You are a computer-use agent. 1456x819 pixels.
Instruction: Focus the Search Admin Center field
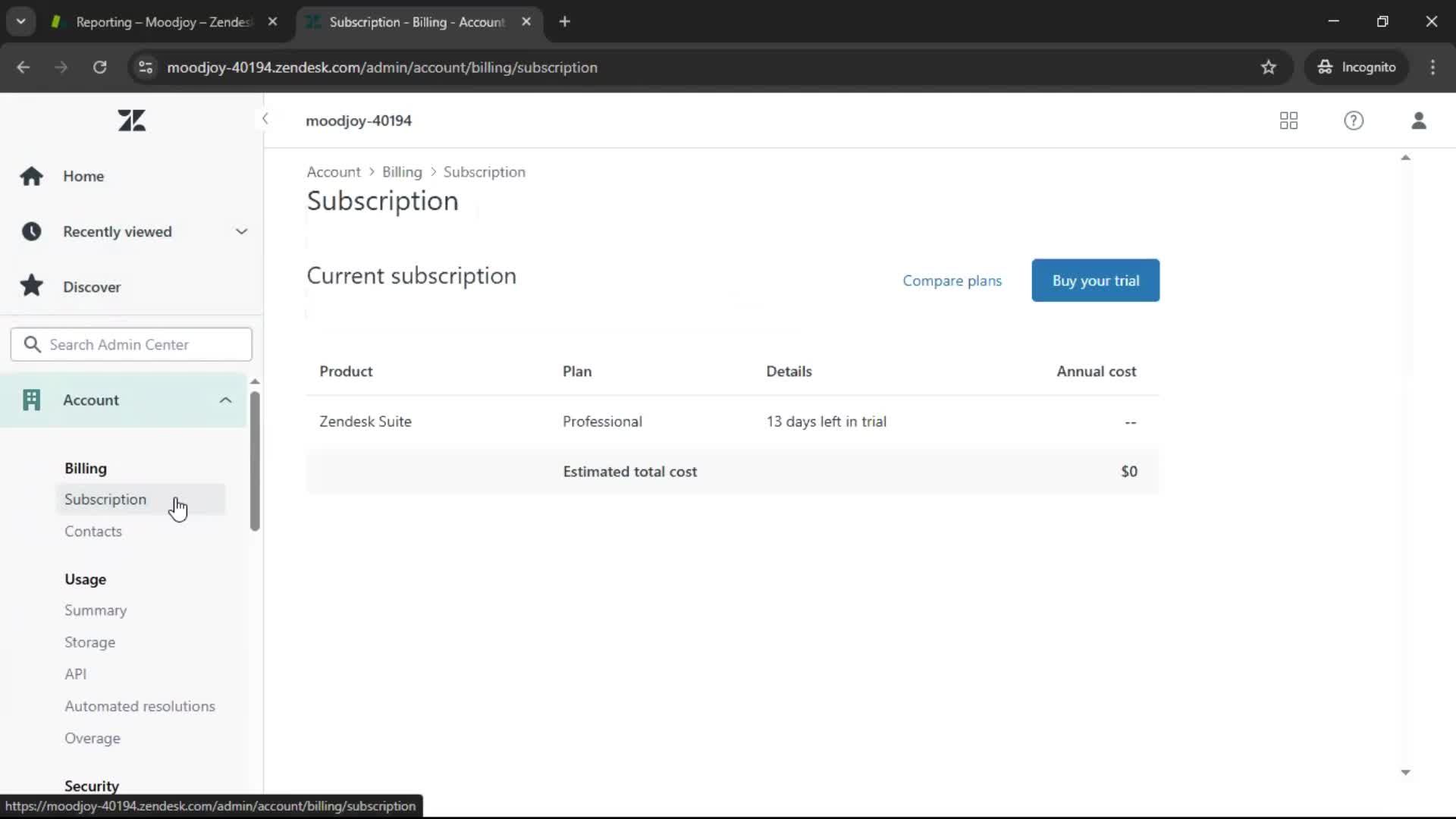coord(131,344)
